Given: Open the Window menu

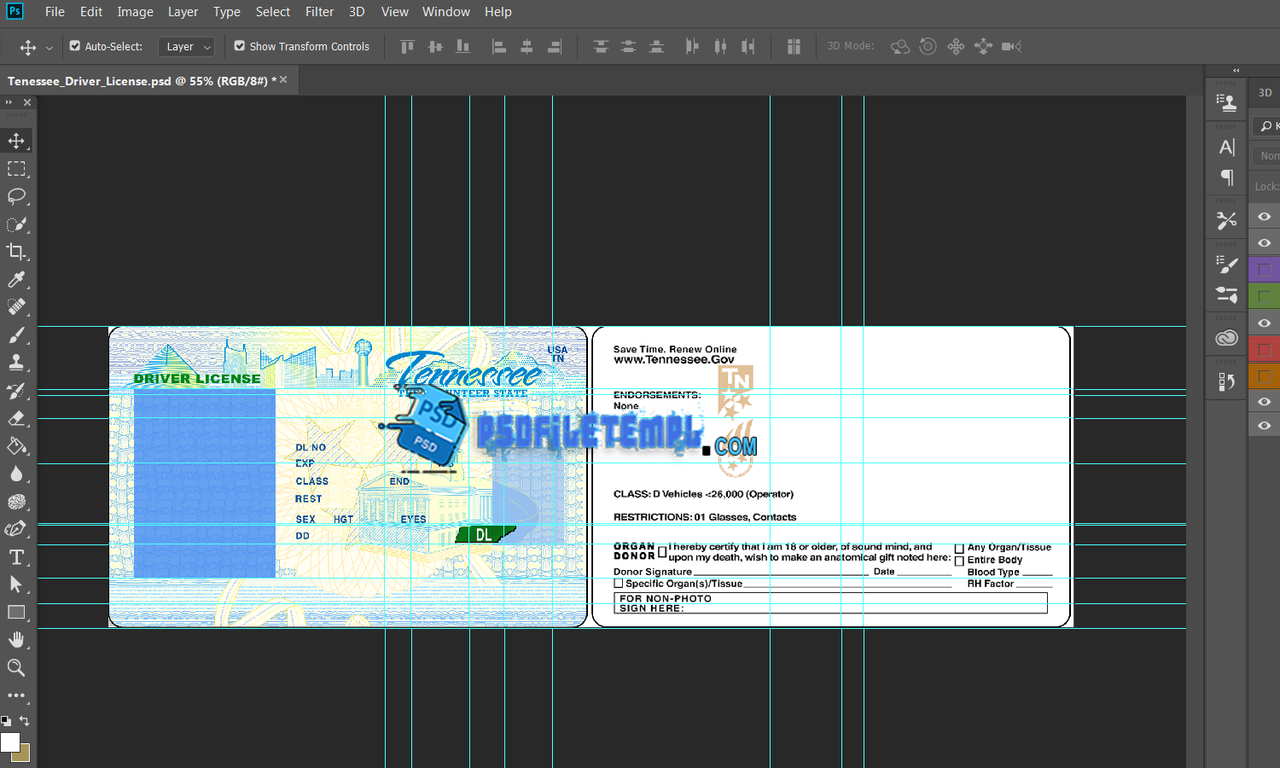Looking at the screenshot, I should point(446,12).
